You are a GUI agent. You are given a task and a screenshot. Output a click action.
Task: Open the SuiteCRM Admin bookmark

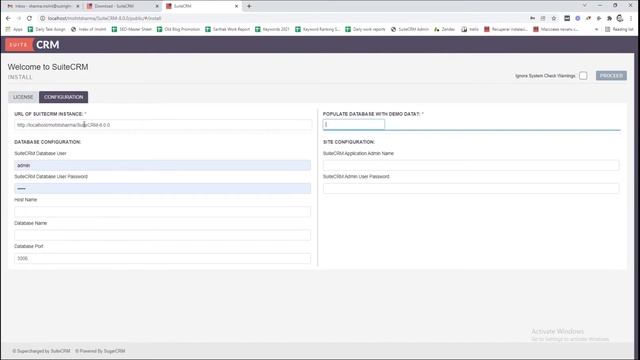click(410, 29)
